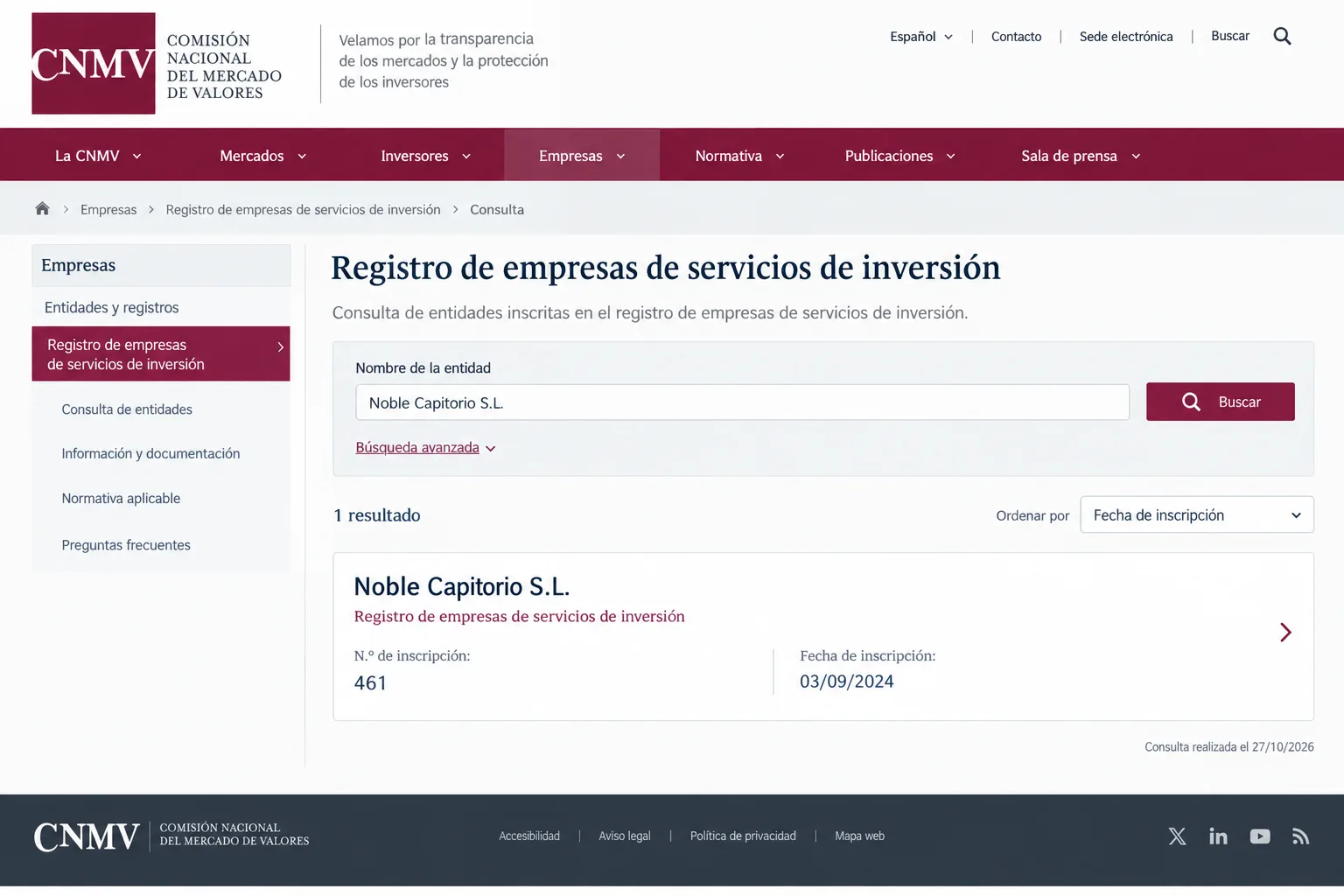Screen dimensions: 1344x896
Task: Click the Buscar text in top bar
Action: point(1230,36)
